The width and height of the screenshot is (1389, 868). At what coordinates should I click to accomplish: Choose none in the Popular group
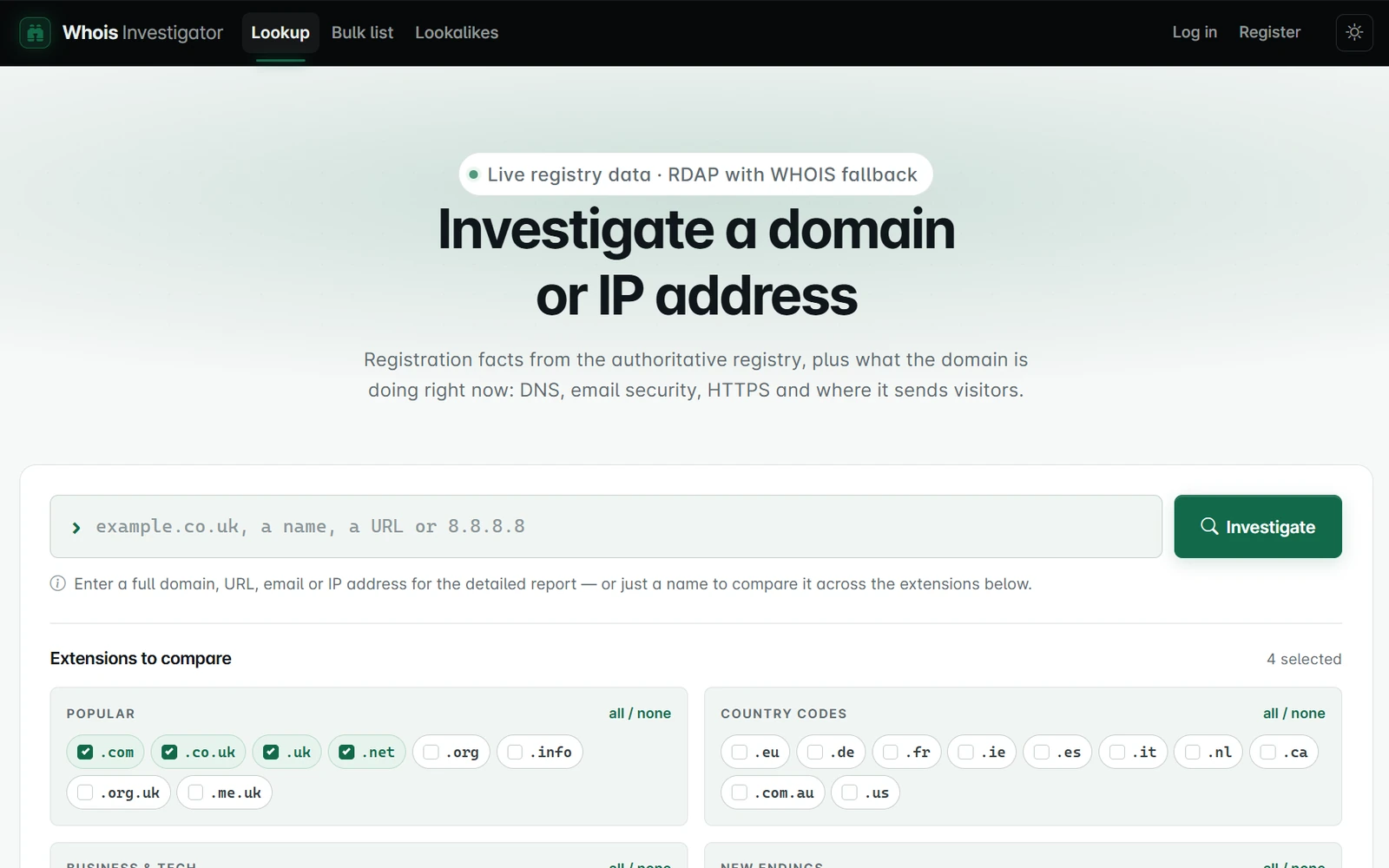tap(654, 713)
